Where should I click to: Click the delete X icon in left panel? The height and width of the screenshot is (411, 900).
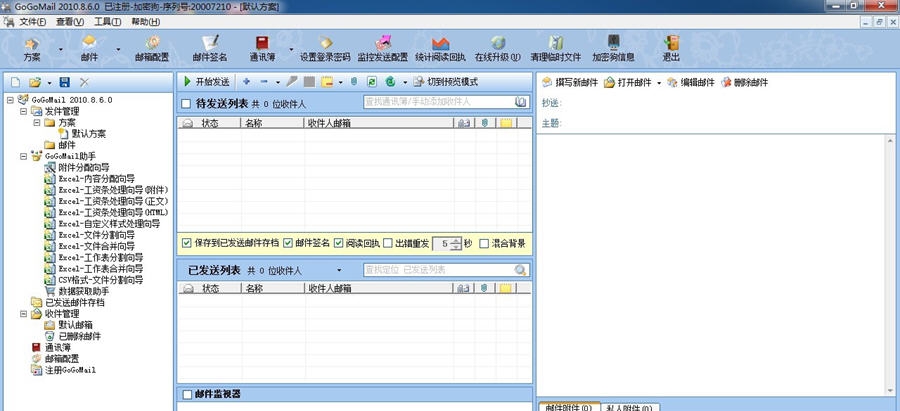(x=84, y=82)
